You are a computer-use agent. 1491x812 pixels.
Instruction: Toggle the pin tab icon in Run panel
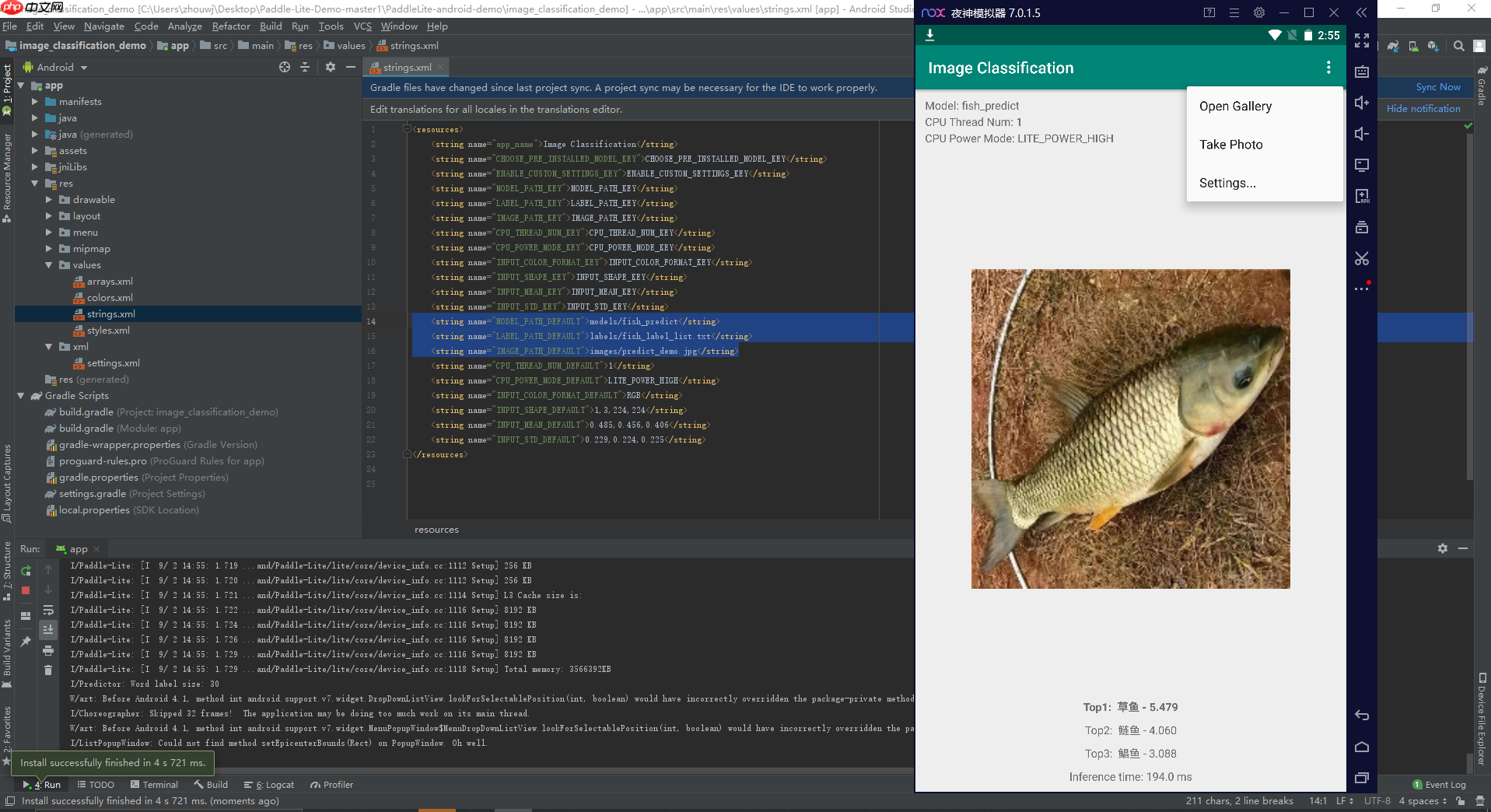(26, 642)
